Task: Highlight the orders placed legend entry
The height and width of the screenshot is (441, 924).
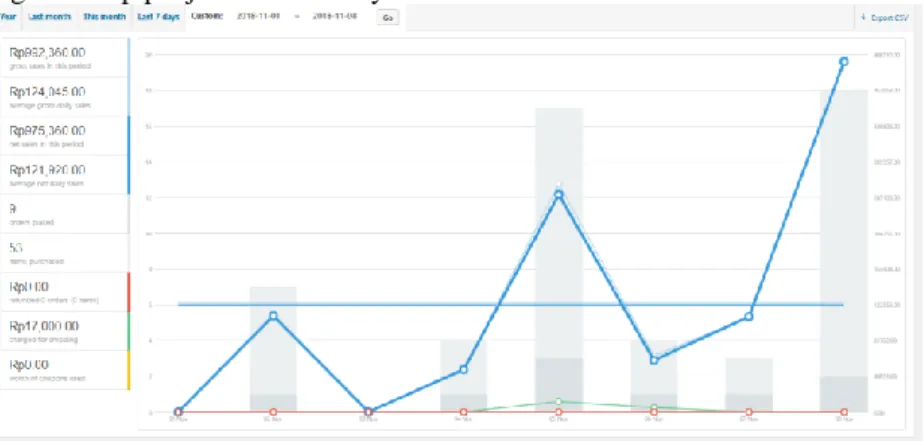Action: point(65,213)
